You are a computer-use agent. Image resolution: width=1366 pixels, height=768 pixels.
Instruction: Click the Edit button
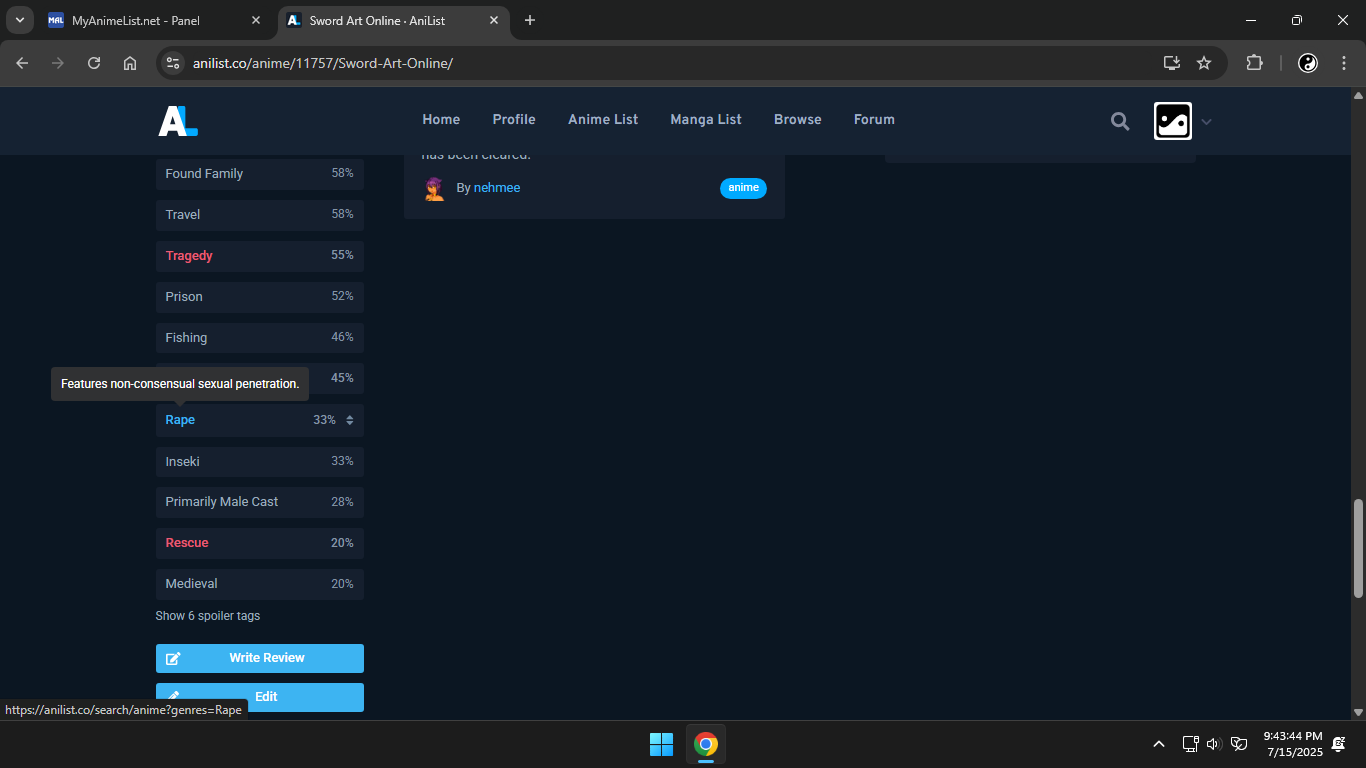pyautogui.click(x=260, y=697)
